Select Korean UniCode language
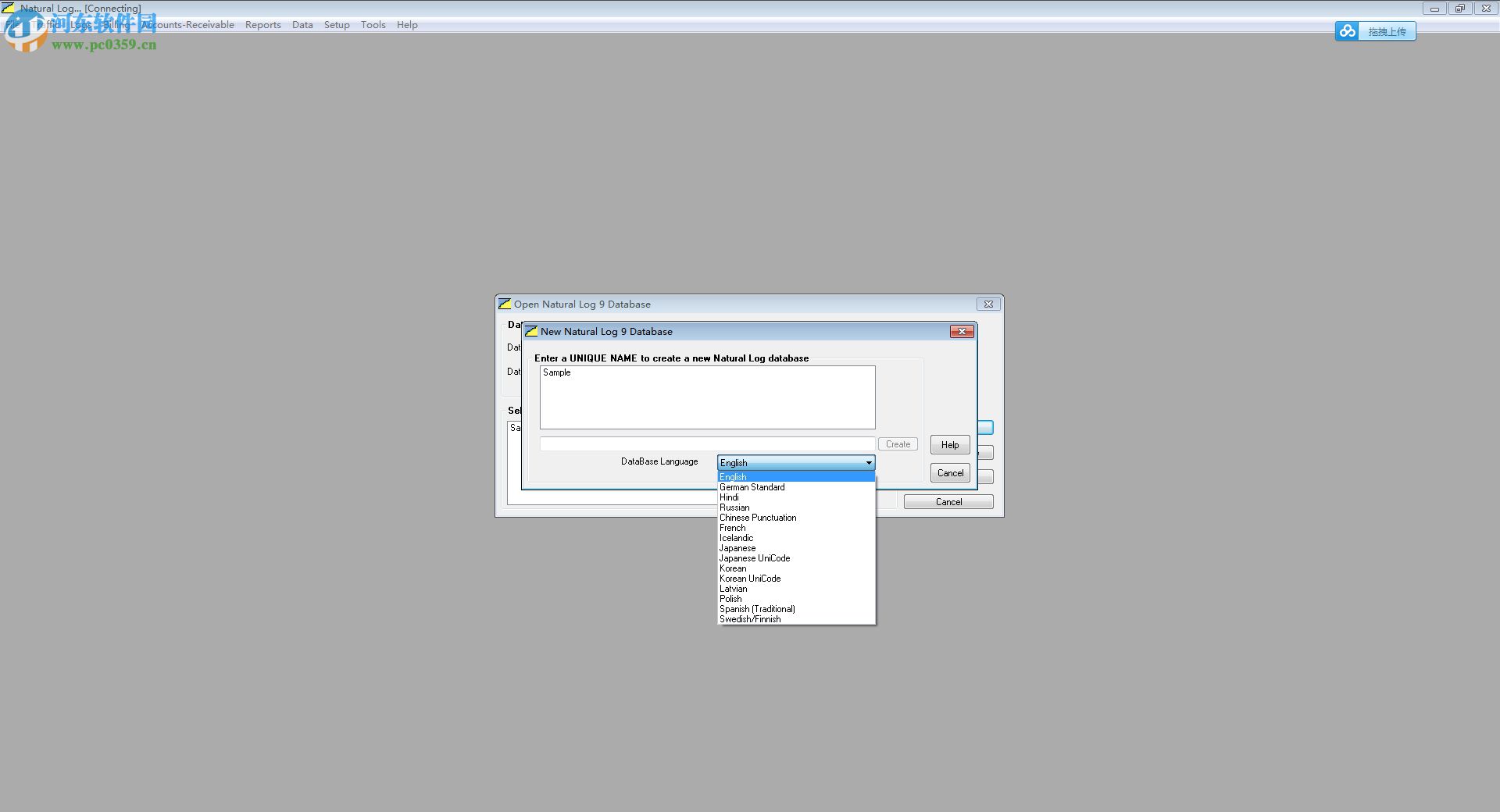Screen dimensions: 1500x812 pos(796,579)
